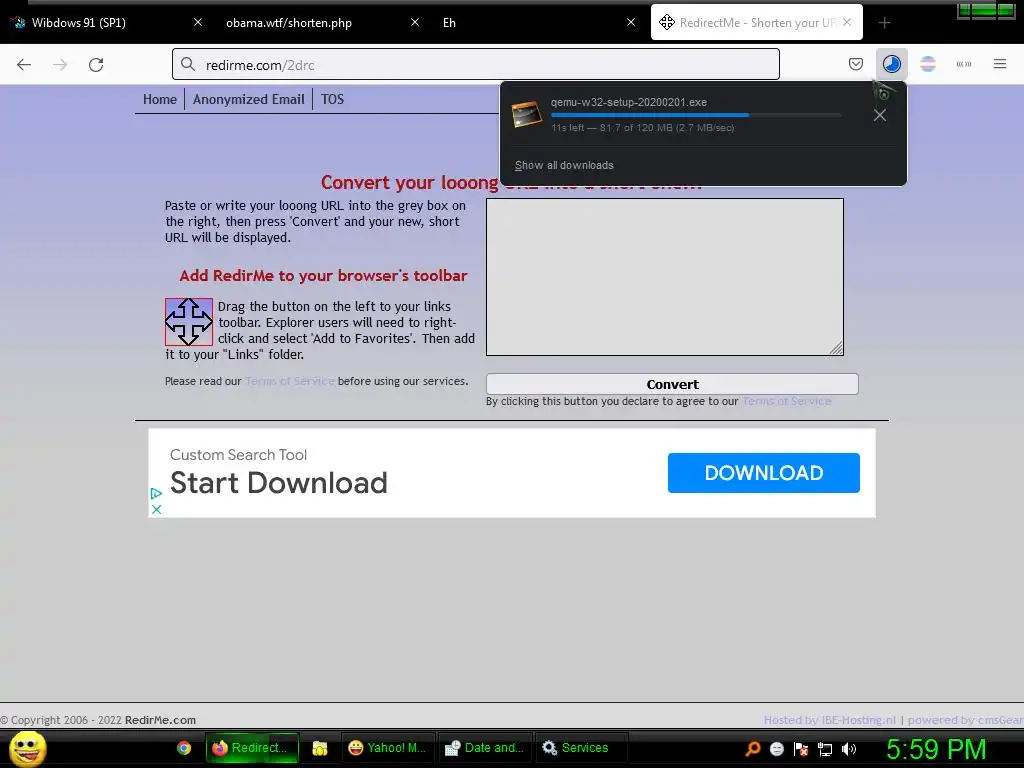Image resolution: width=1024 pixels, height=768 pixels.
Task: Click the resize grip of the URL text box
Action: pos(836,349)
